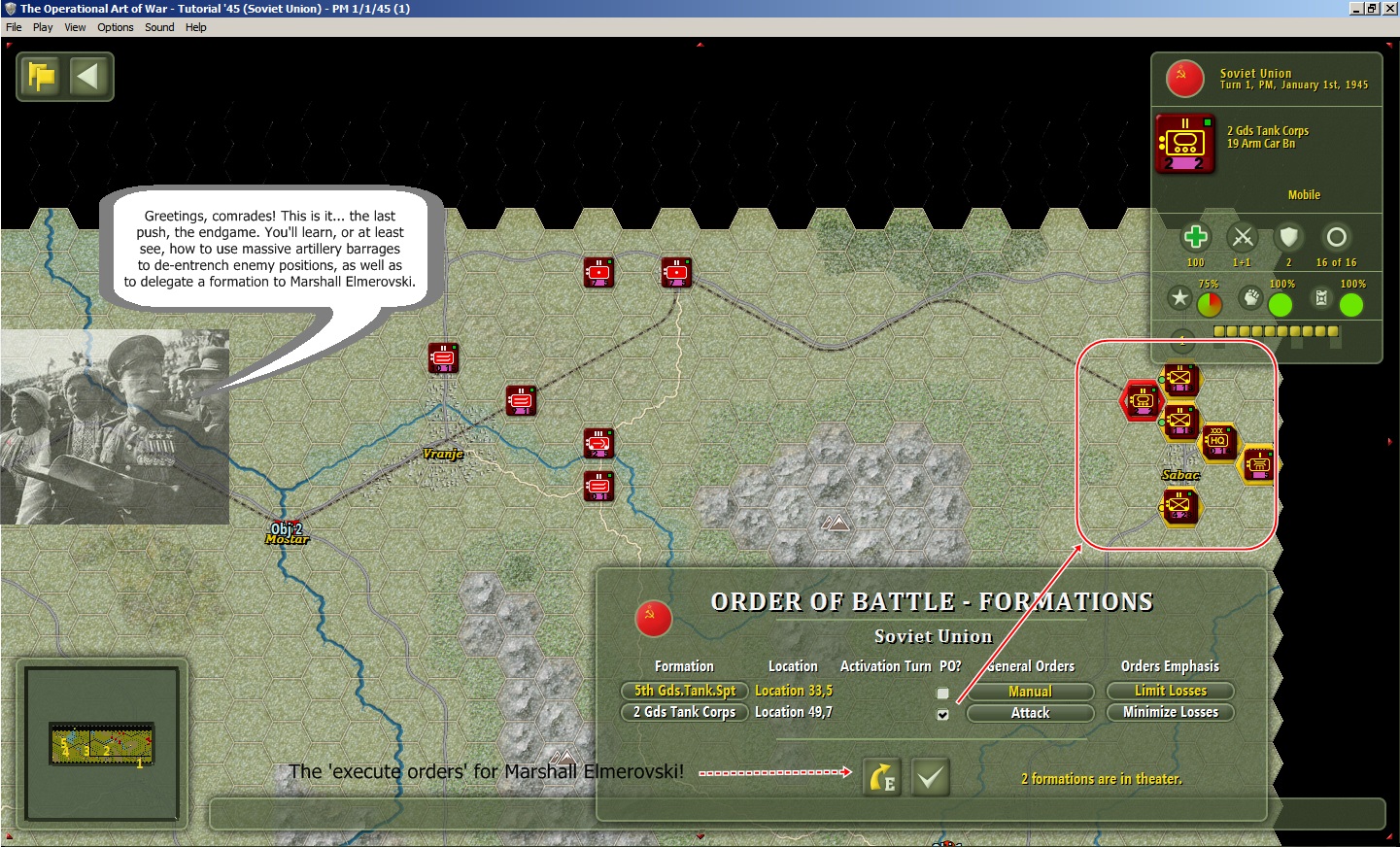Screen dimensions: 1400x847
Task: Click the ring movement points icon
Action: (x=1337, y=237)
